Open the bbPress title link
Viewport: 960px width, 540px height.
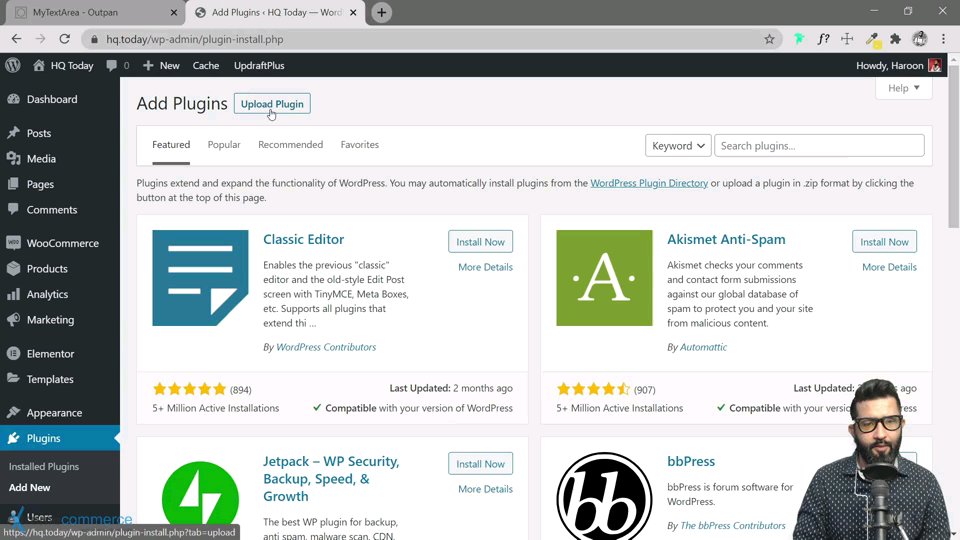[691, 461]
